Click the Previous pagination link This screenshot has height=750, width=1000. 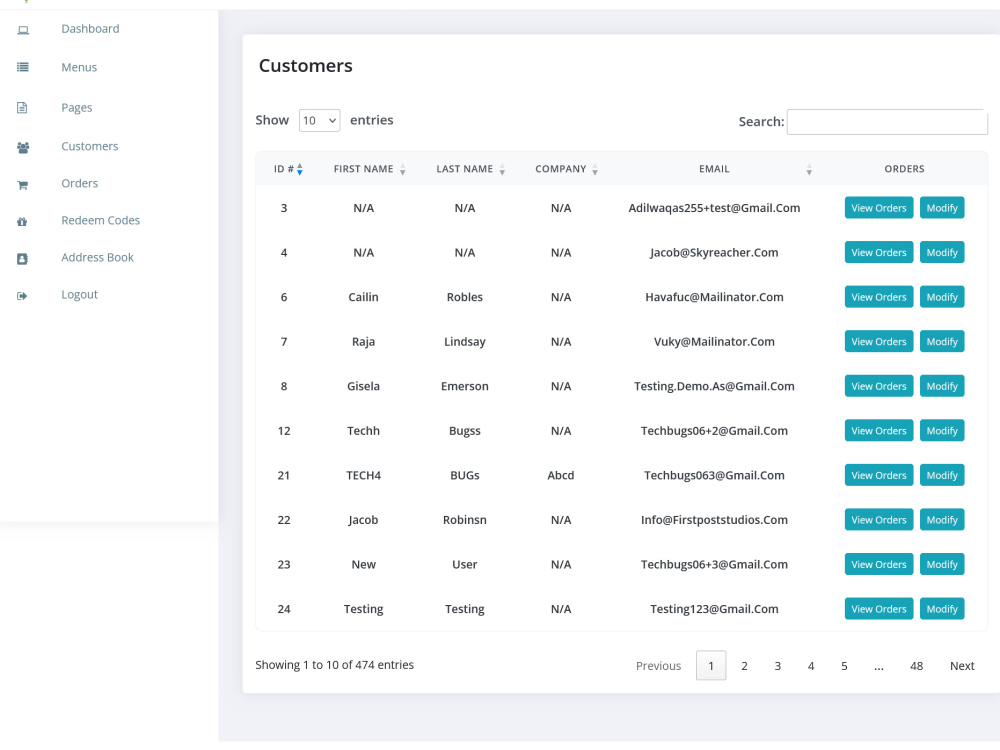(658, 666)
